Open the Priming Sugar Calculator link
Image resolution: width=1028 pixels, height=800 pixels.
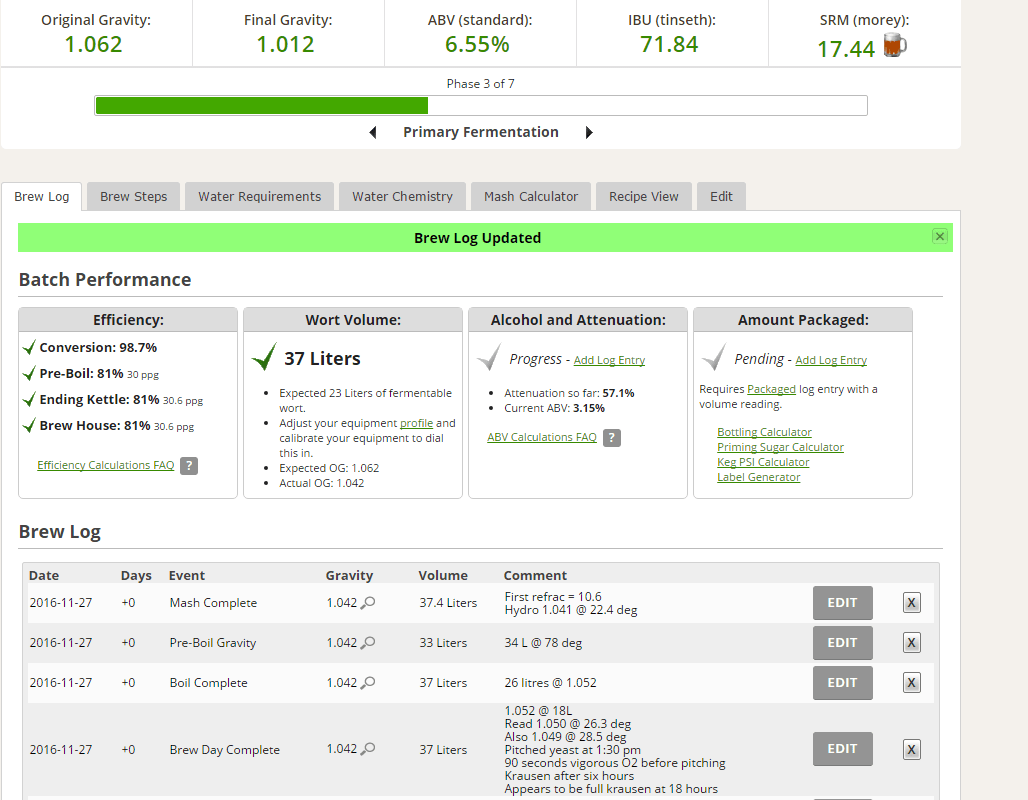[x=780, y=447]
